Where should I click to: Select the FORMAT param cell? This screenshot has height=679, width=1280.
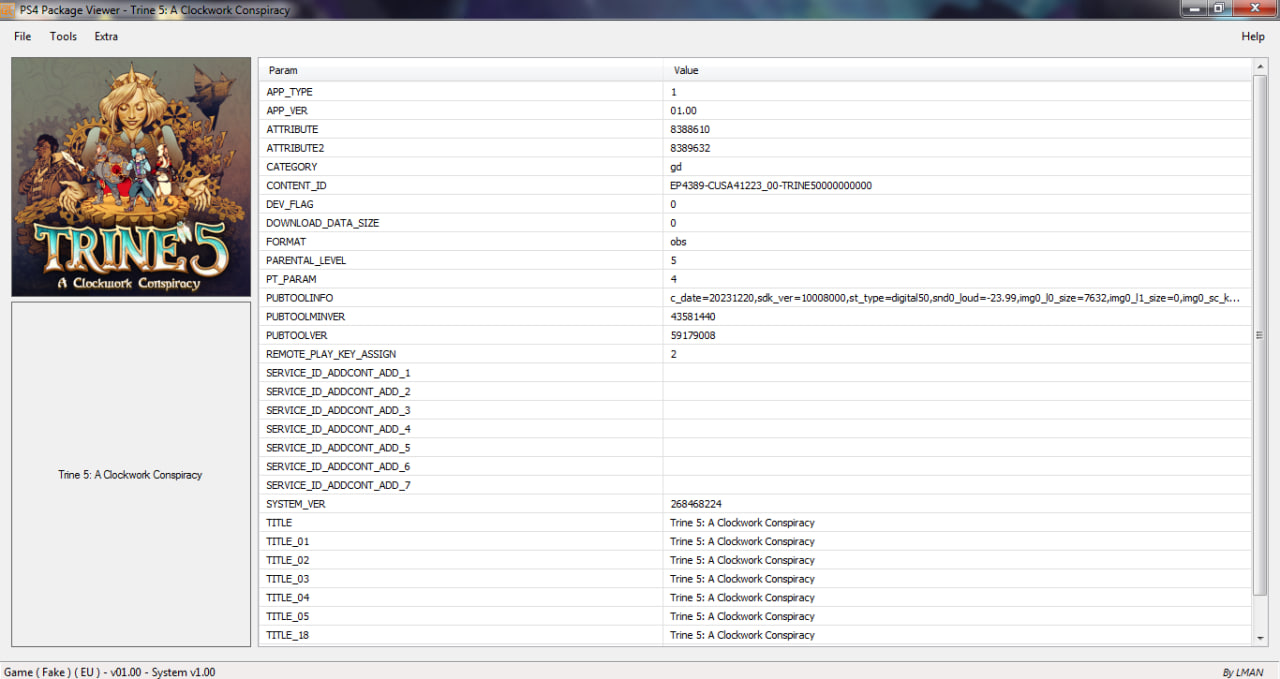pyautogui.click(x=461, y=242)
